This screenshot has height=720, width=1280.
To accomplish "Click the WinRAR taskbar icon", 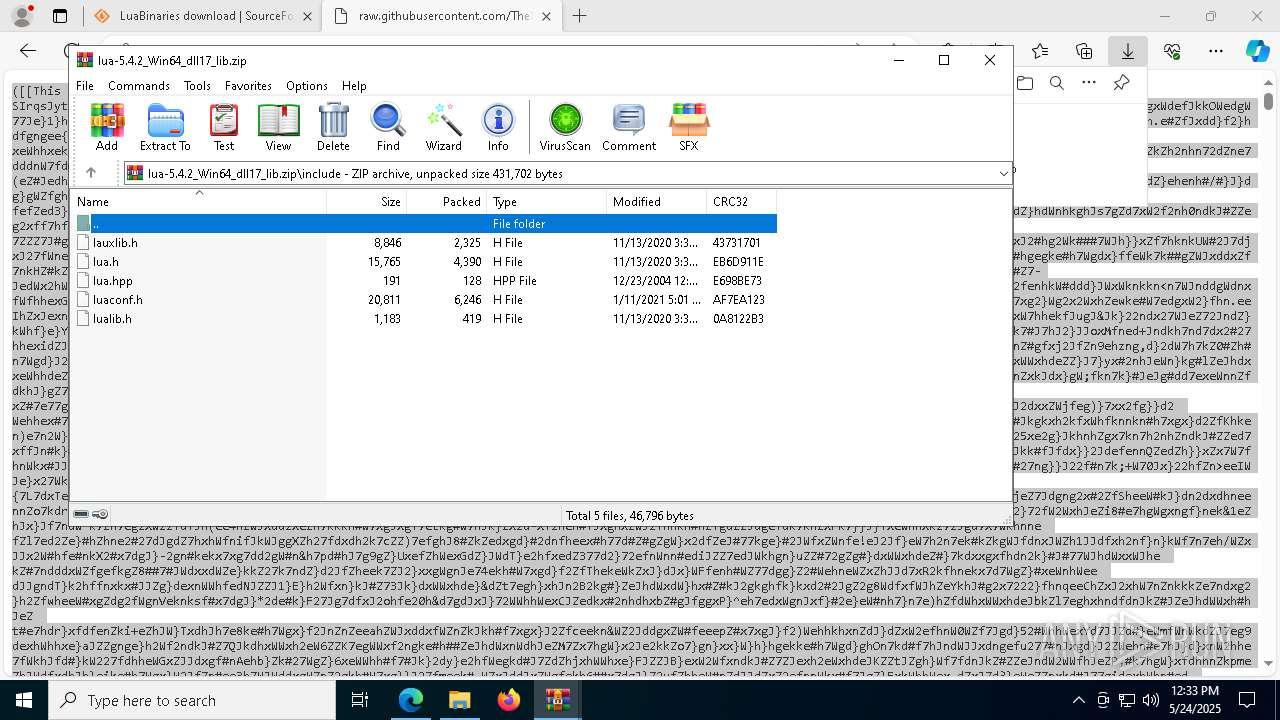I will click(x=557, y=700).
